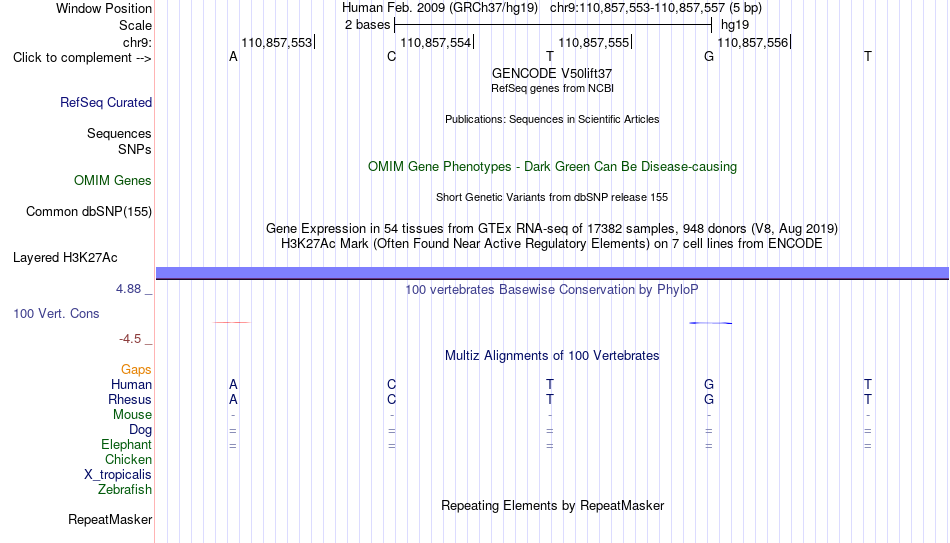The height and width of the screenshot is (543, 950).
Task: Click the chr9: base position label
Action: pos(138,42)
